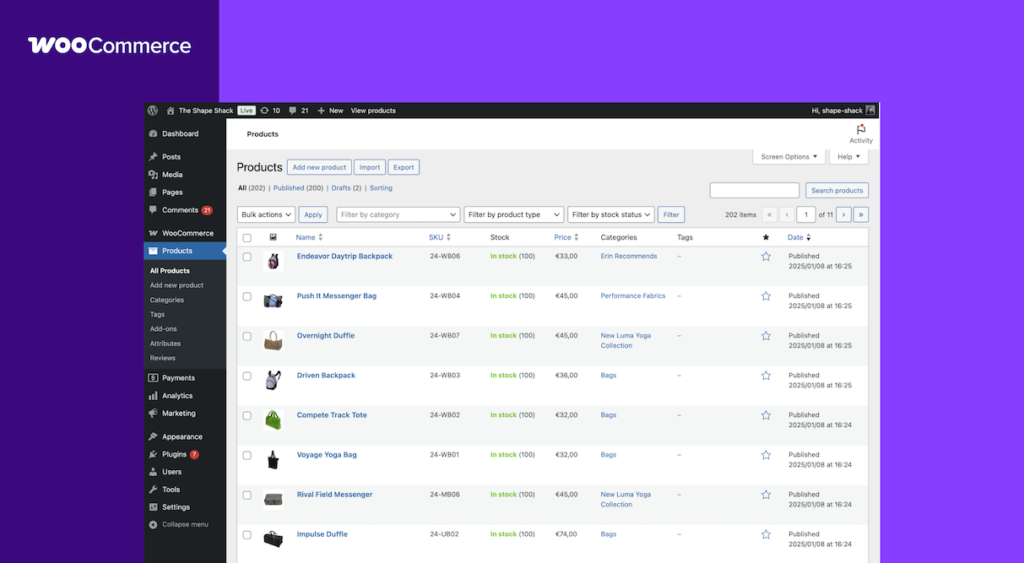Image resolution: width=1024 pixels, height=563 pixels.
Task: Star the Push It Messenger Bag as featured
Action: (x=766, y=296)
